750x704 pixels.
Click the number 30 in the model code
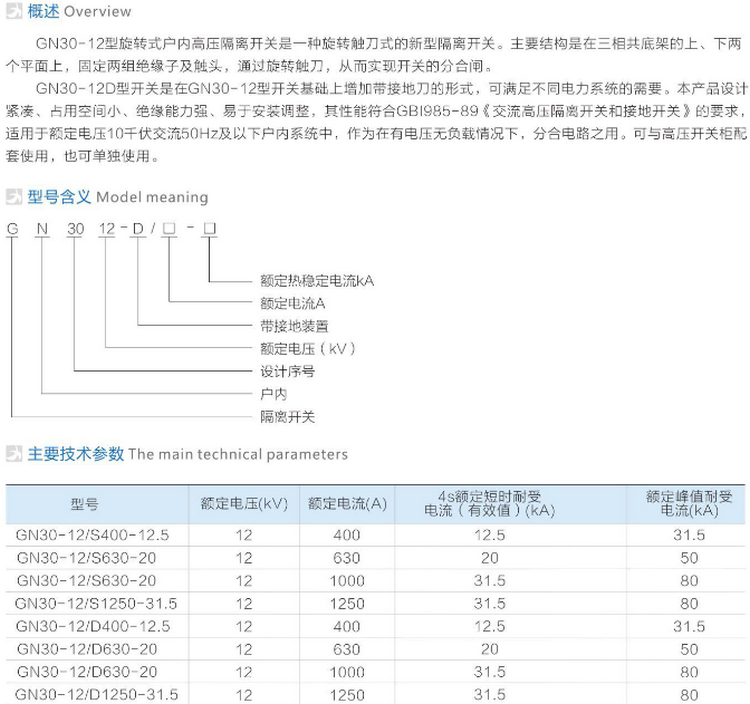76,229
